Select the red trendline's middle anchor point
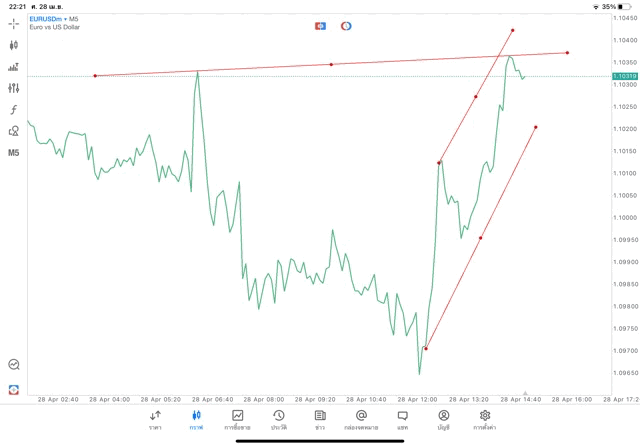 tap(331, 64)
